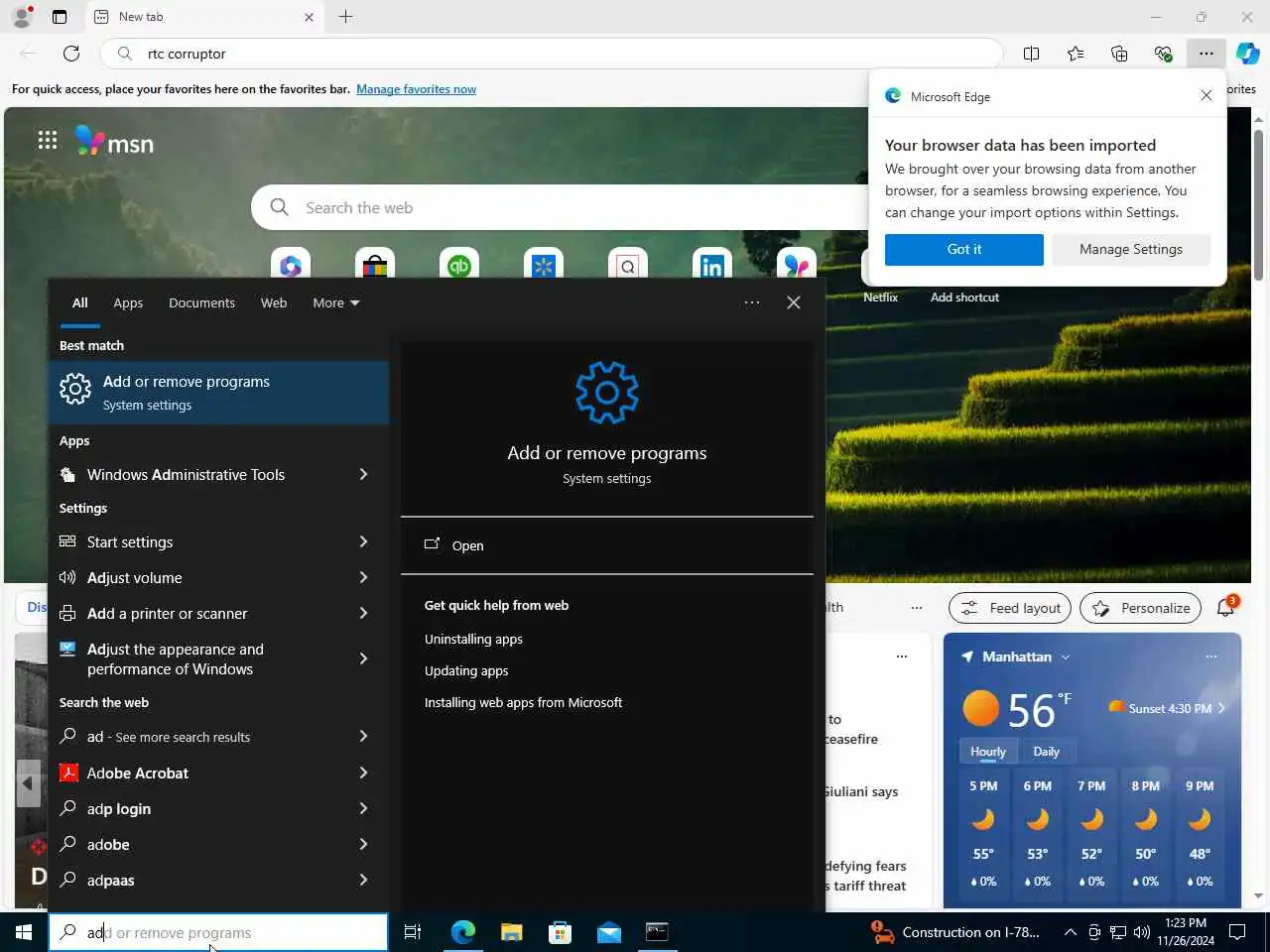Screen dimensions: 1270x952
Task: Select the All search filter tab
Action: 80,302
